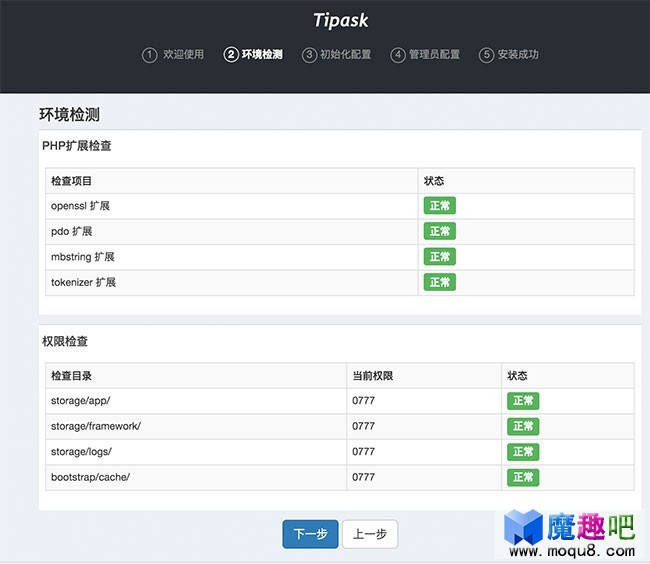
Task: Click the 正常 badge for tokenizer 扩展
Action: [x=439, y=282]
